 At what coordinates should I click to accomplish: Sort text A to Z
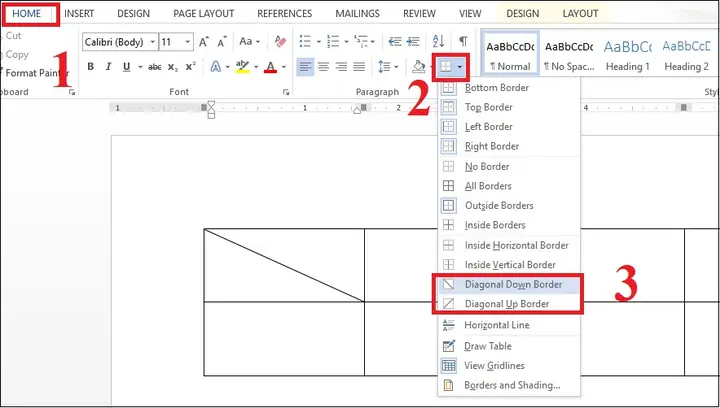coord(438,42)
